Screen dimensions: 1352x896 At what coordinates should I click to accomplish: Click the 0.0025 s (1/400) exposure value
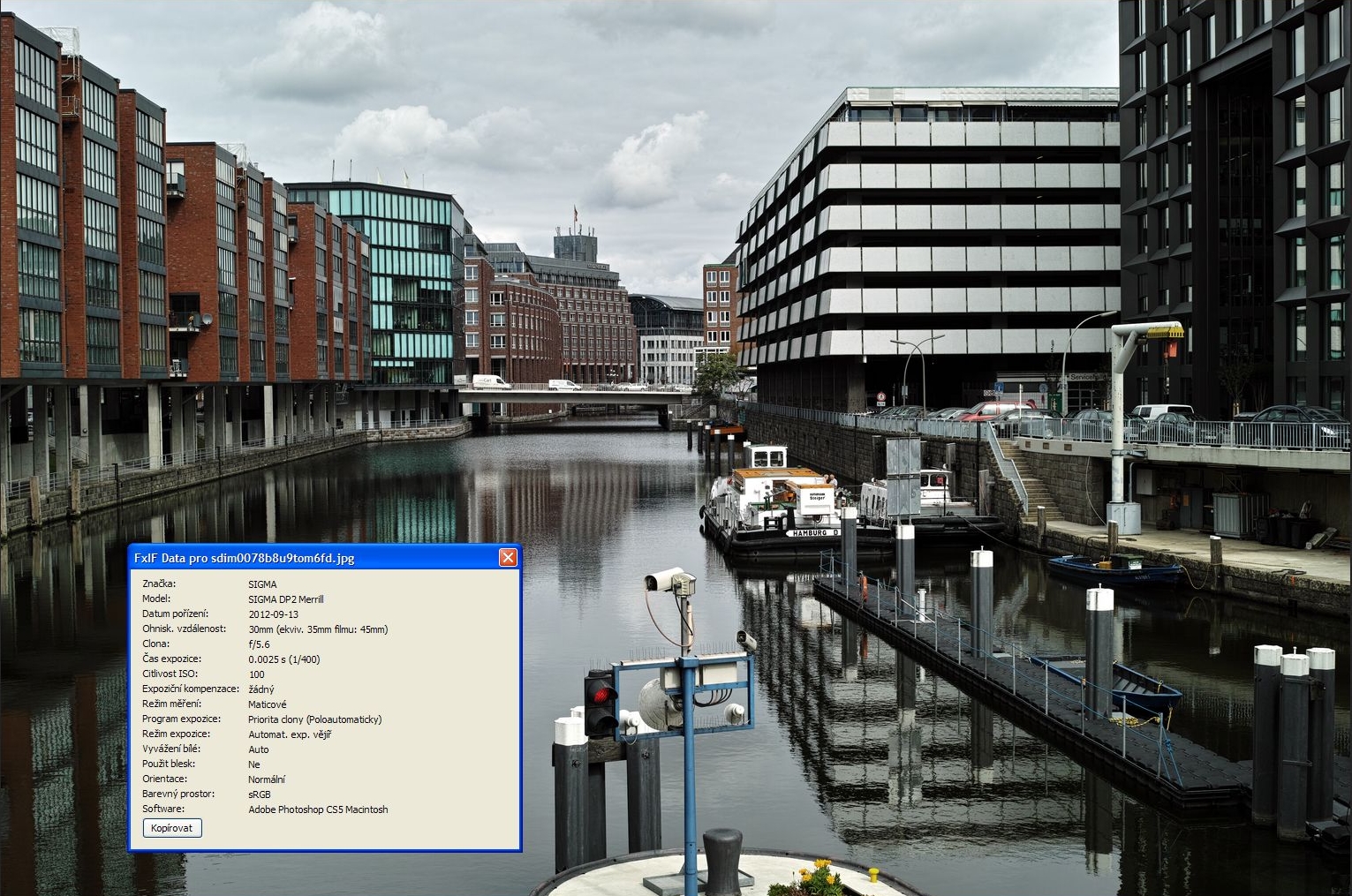coord(283,659)
